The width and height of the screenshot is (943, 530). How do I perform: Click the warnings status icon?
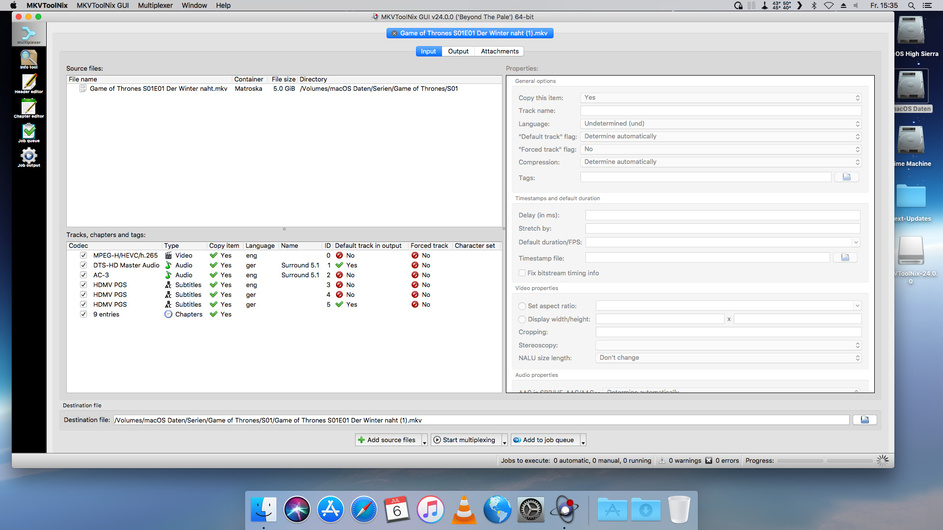pyautogui.click(x=662, y=460)
